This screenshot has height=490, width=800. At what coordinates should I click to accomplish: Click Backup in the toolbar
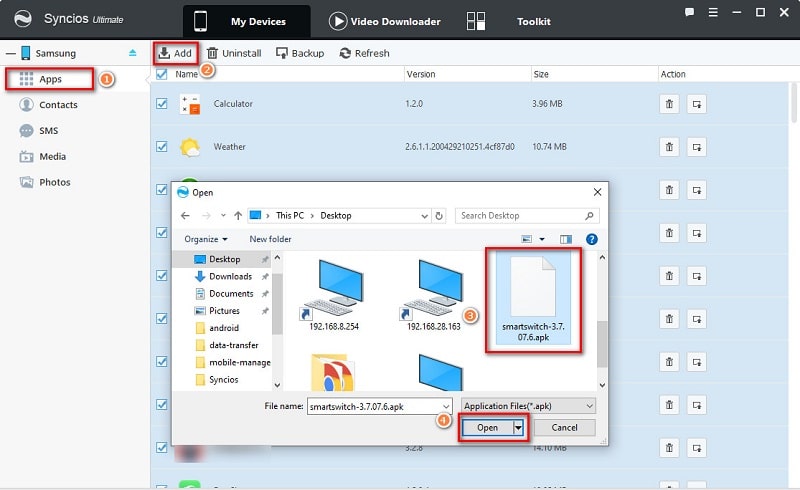pos(300,53)
